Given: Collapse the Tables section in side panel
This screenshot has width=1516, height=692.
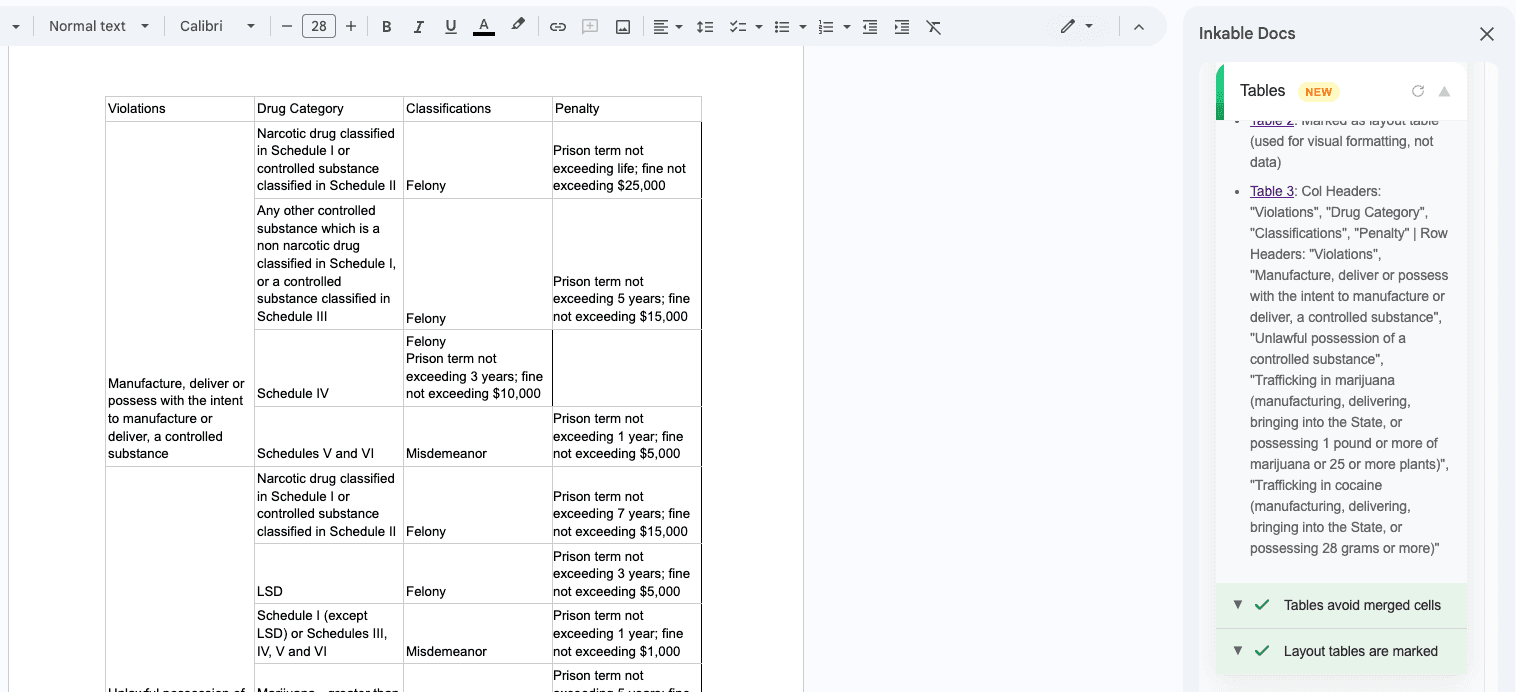Looking at the screenshot, I should click(x=1444, y=91).
